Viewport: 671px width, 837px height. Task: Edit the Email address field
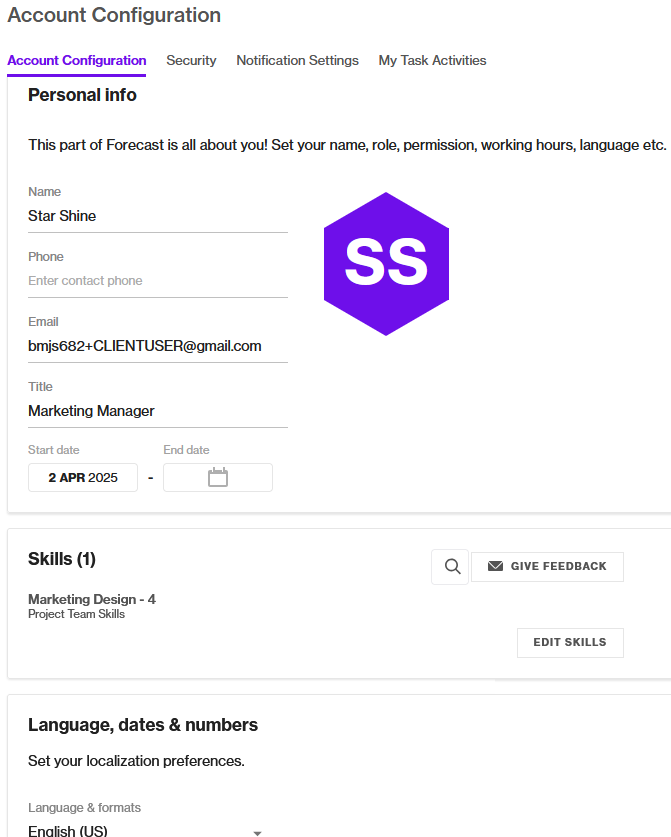point(157,346)
